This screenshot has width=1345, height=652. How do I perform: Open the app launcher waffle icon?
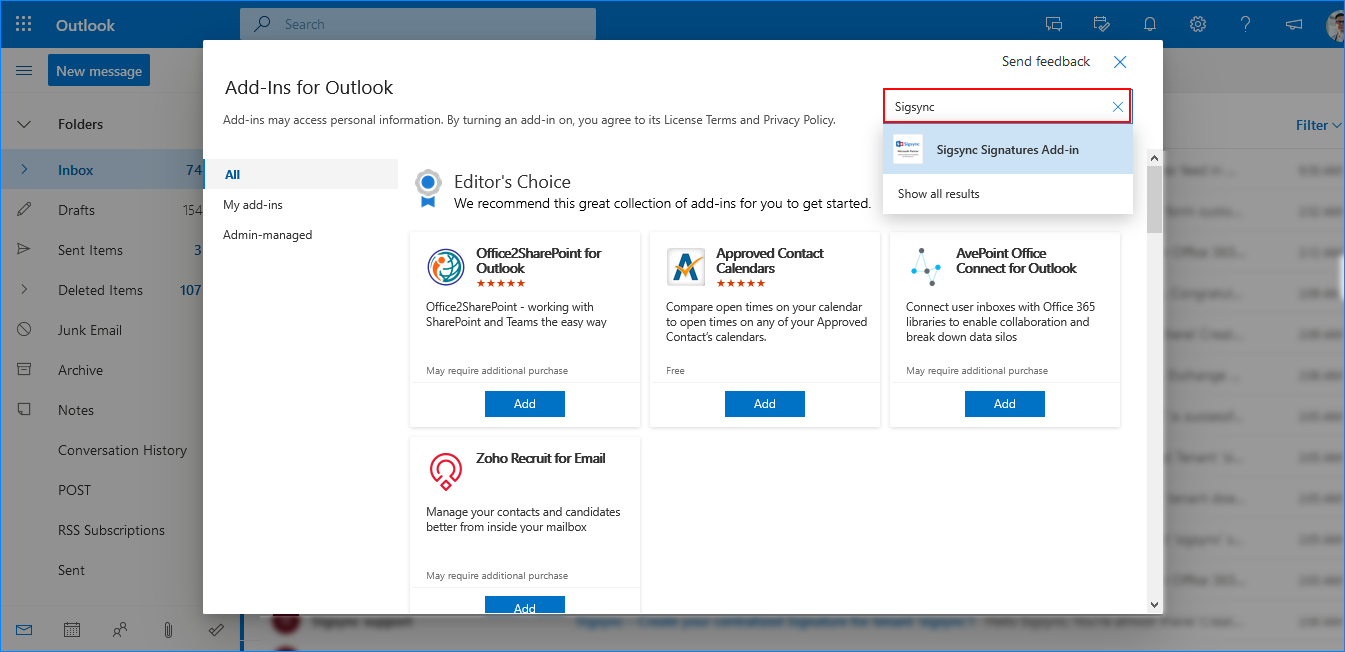click(24, 25)
